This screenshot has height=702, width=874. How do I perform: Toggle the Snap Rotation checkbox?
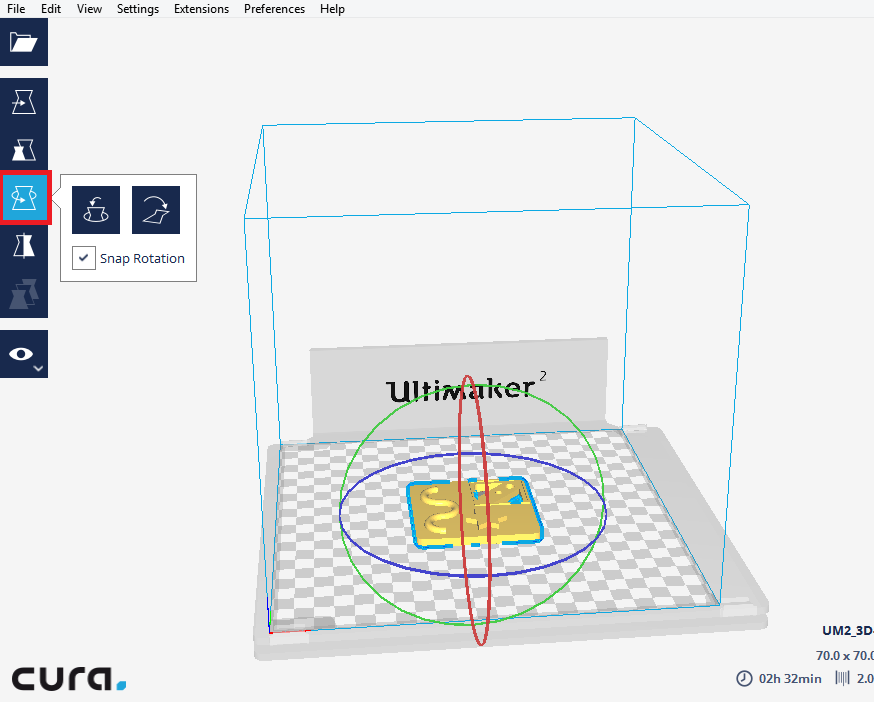pos(84,258)
